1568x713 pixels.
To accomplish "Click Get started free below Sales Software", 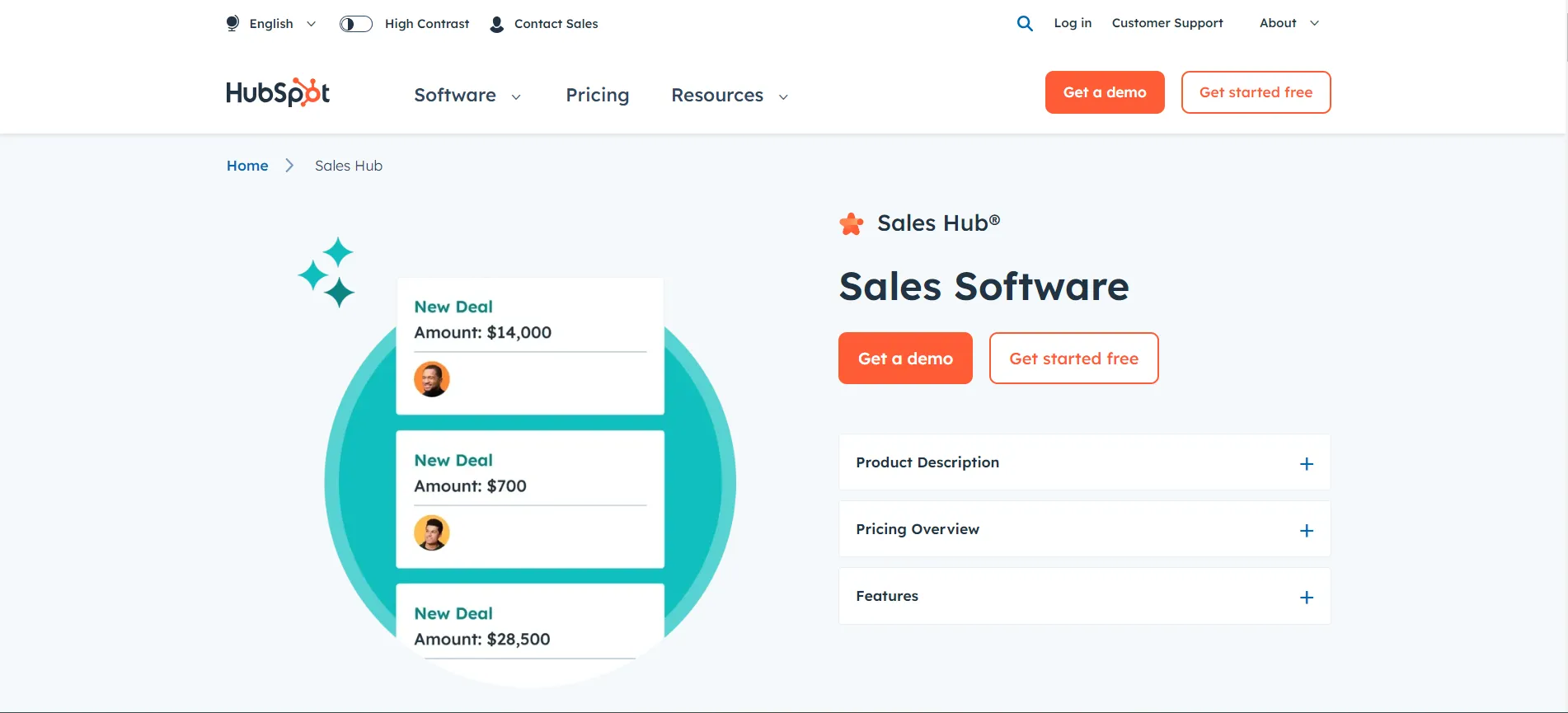I will [x=1073, y=359].
